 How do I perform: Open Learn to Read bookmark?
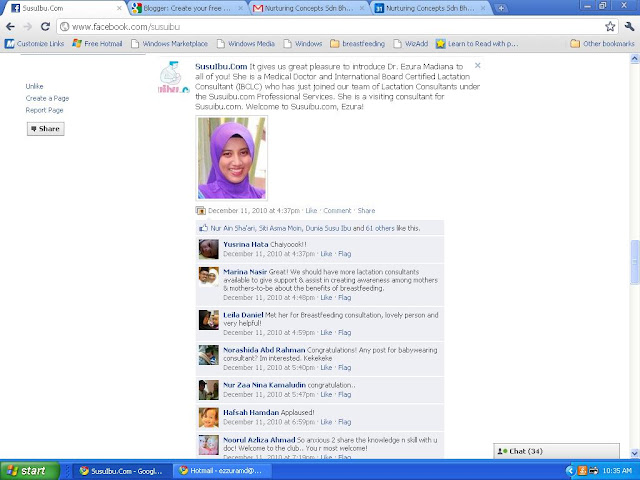point(477,44)
